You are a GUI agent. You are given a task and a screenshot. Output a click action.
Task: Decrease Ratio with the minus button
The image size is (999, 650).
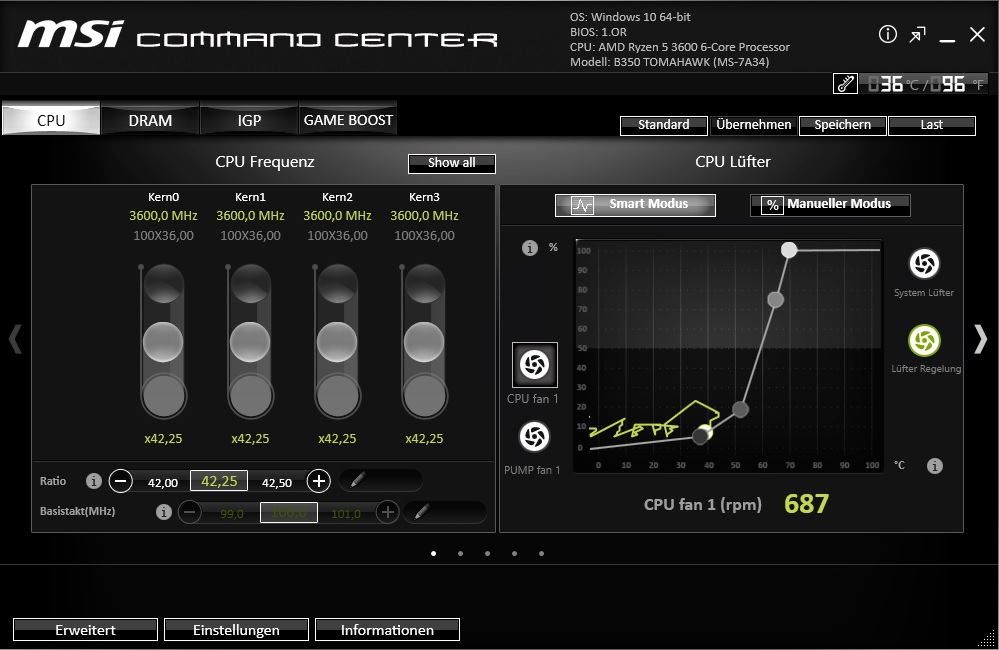coord(120,480)
